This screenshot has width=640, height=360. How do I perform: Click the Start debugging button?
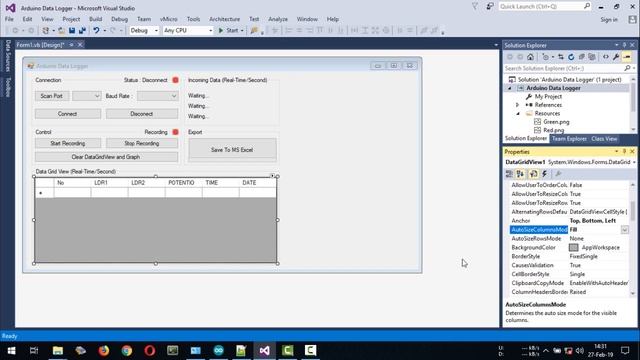[x=228, y=31]
